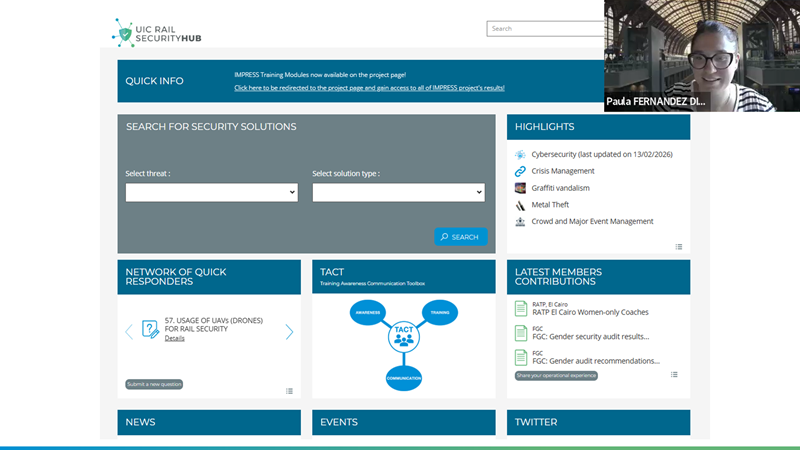The image size is (800, 450).
Task: Open the Metal Theft highlight
Action: pyautogui.click(x=550, y=205)
